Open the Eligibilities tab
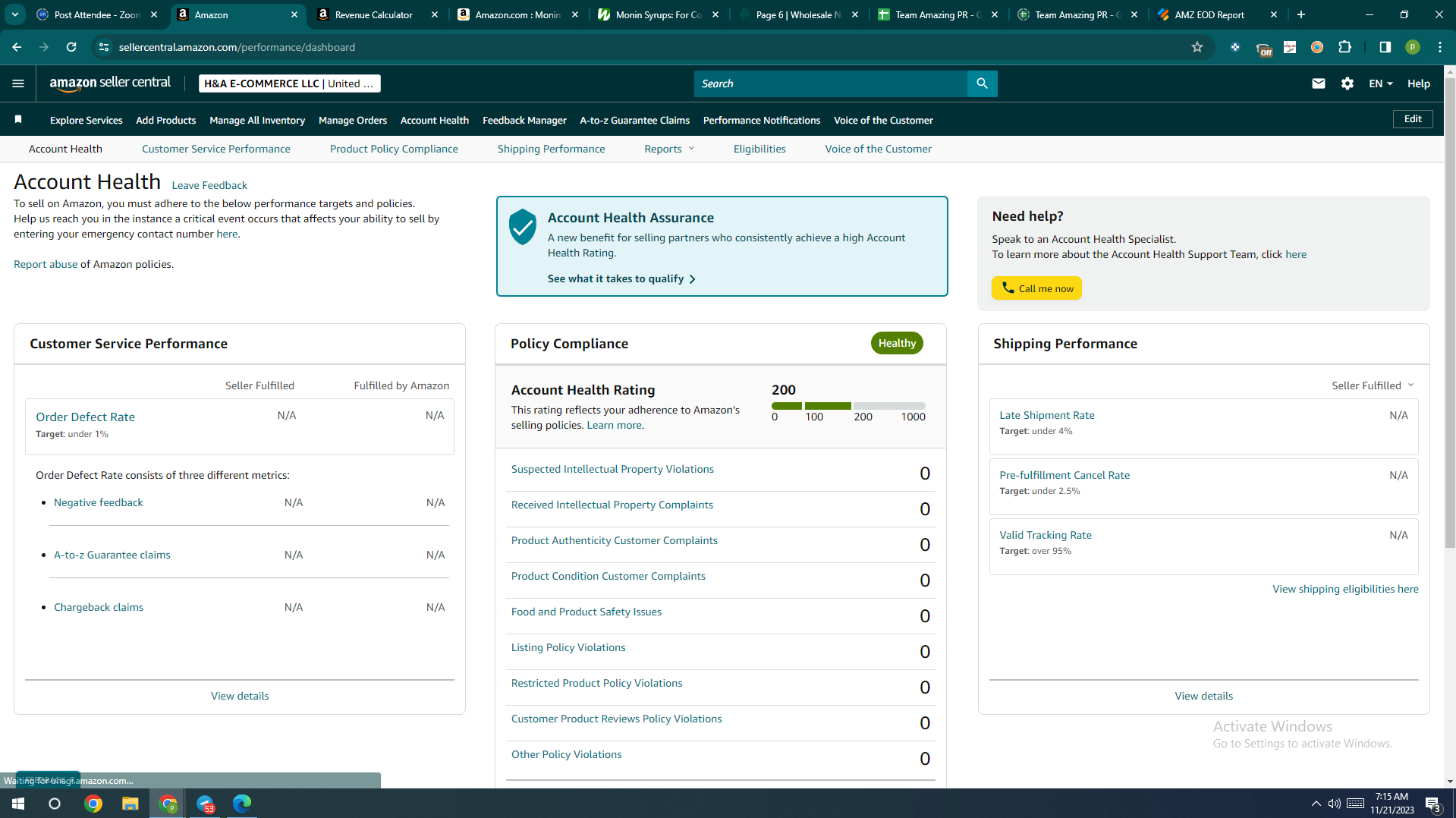1456x818 pixels. pyautogui.click(x=759, y=149)
